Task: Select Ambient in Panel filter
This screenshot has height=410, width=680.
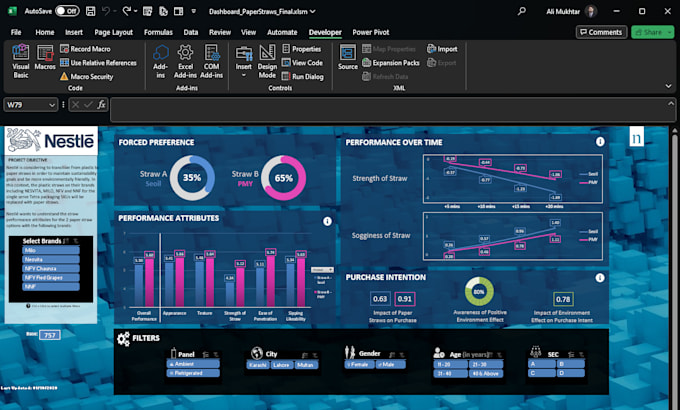Action: pyautogui.click(x=193, y=364)
